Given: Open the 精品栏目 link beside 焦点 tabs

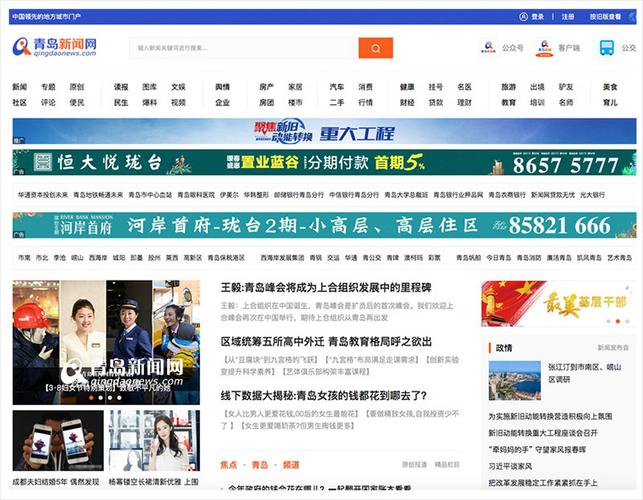Looking at the screenshot, I should [447, 465].
